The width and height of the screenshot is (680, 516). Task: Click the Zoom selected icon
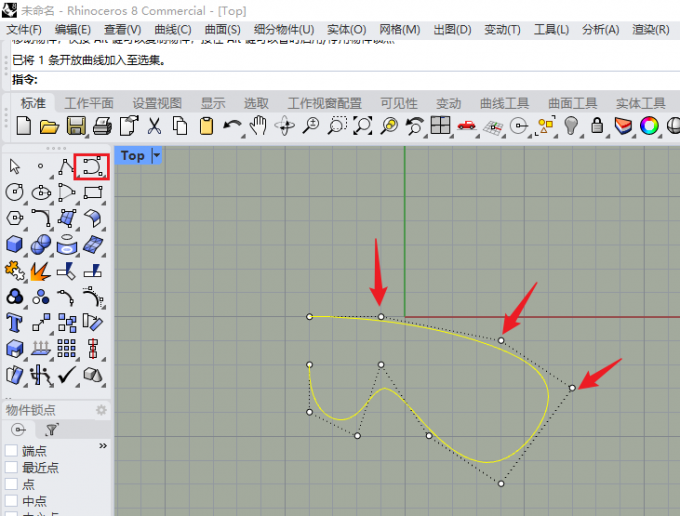coord(389,126)
